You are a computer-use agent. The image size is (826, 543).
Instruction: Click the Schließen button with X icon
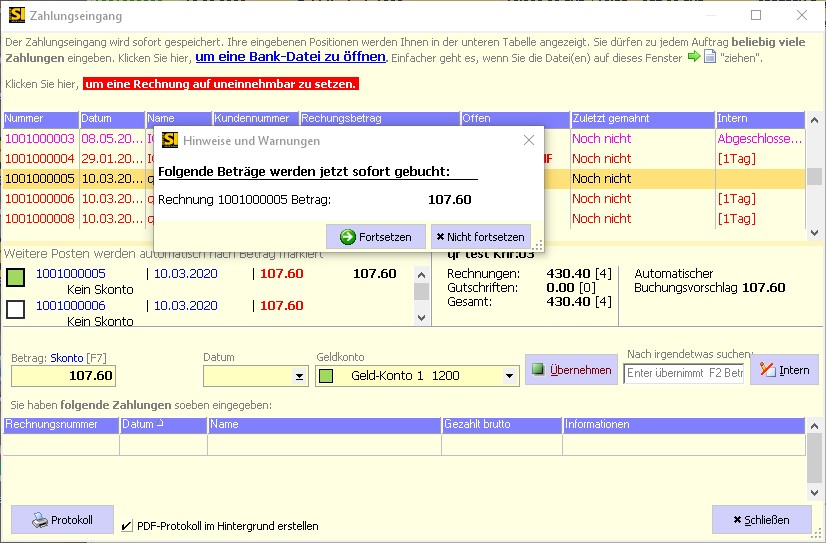click(x=761, y=520)
